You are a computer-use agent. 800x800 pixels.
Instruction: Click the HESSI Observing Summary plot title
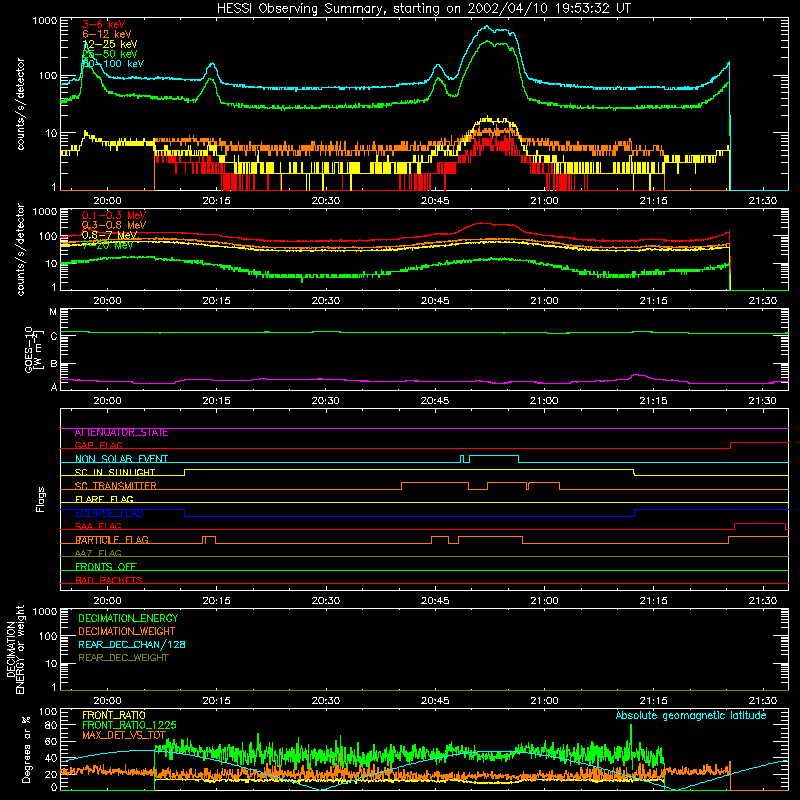pos(424,9)
